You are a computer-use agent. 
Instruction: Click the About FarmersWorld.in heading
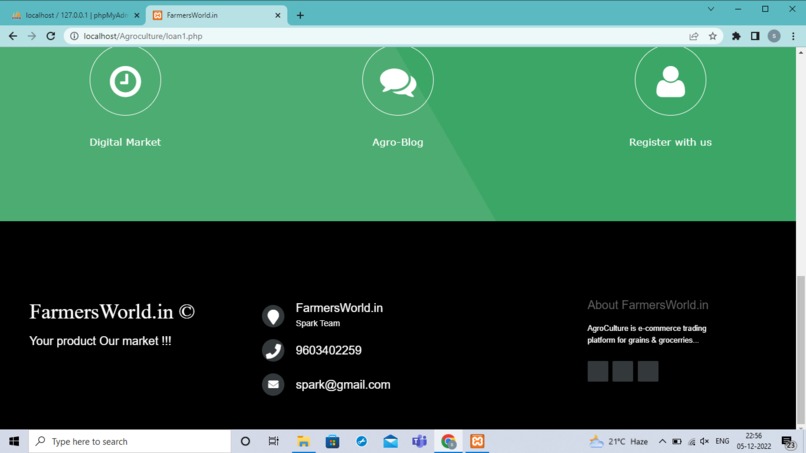tap(648, 305)
